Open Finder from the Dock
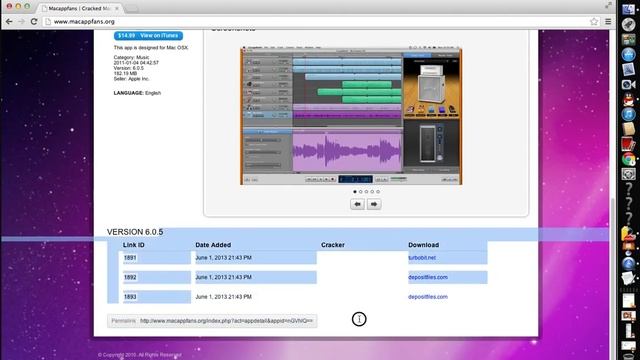This screenshot has height=360, width=640. pos(629,9)
